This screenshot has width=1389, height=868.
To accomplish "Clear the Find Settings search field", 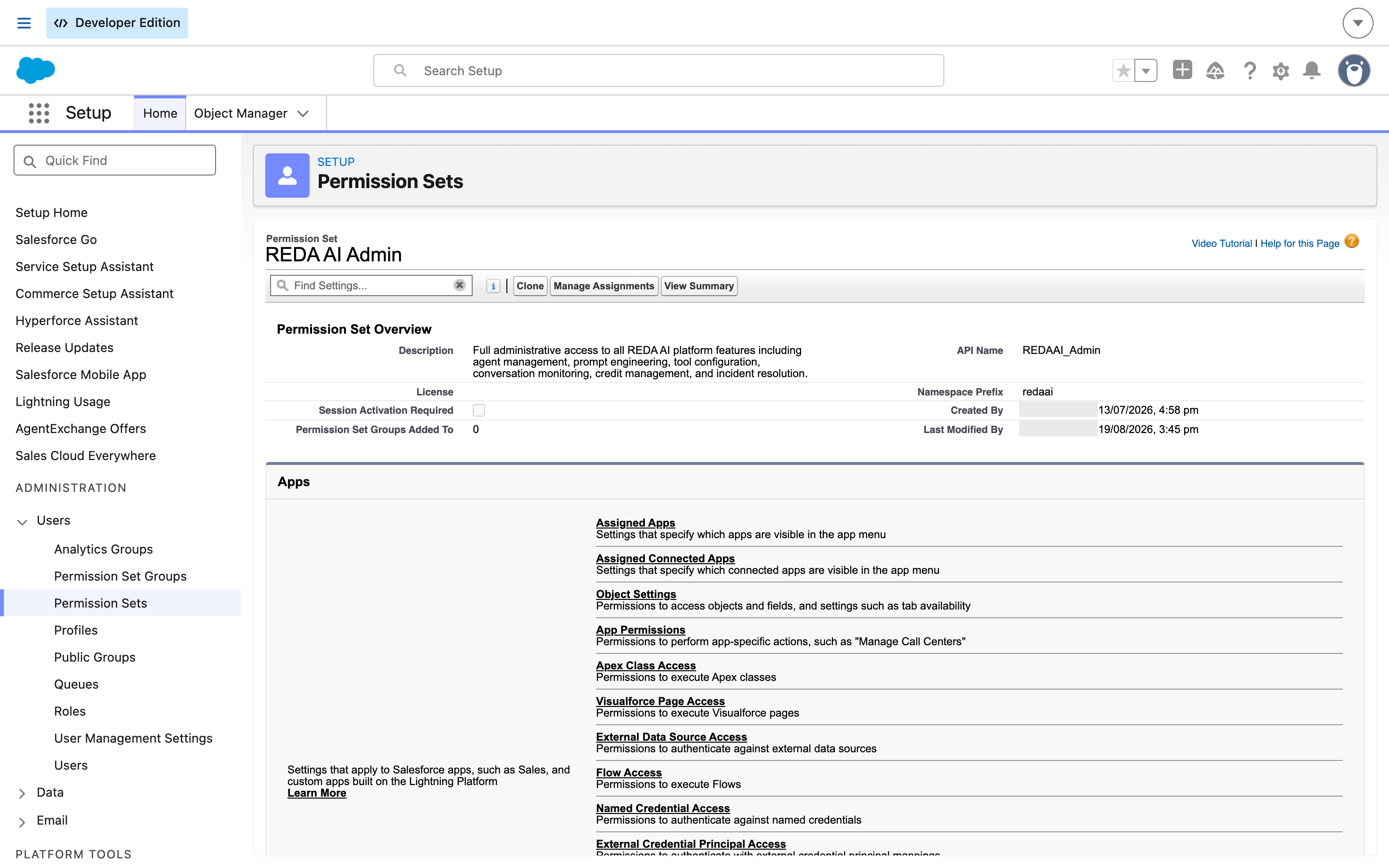I will [x=459, y=285].
